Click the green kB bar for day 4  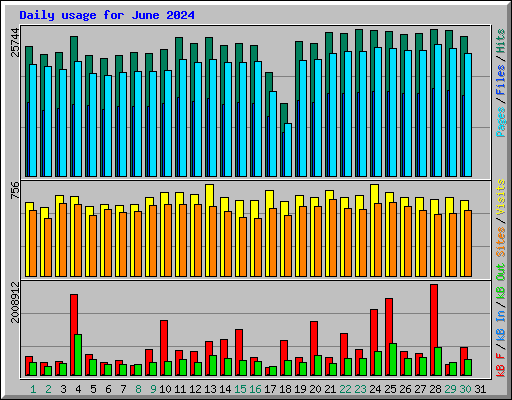[78, 355]
